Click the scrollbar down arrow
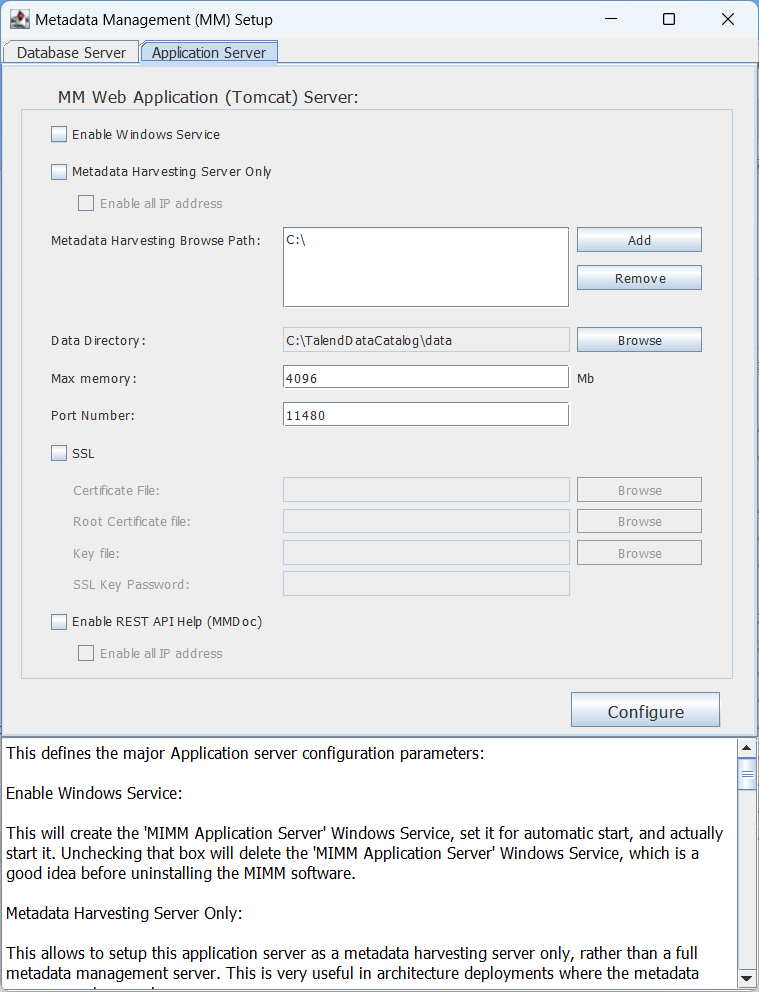 tap(746, 979)
